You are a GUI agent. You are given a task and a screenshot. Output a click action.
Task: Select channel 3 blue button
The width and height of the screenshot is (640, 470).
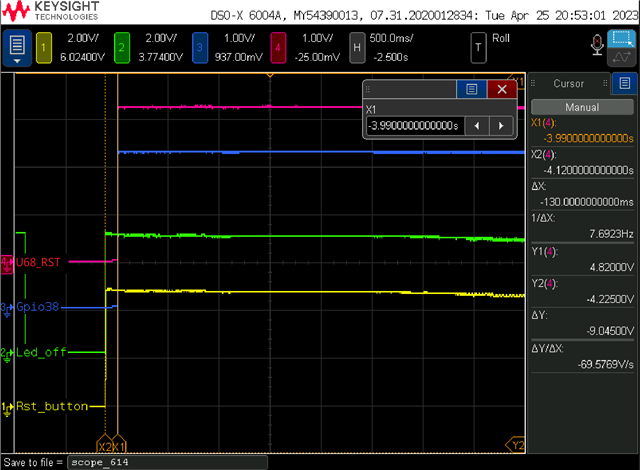coord(200,48)
